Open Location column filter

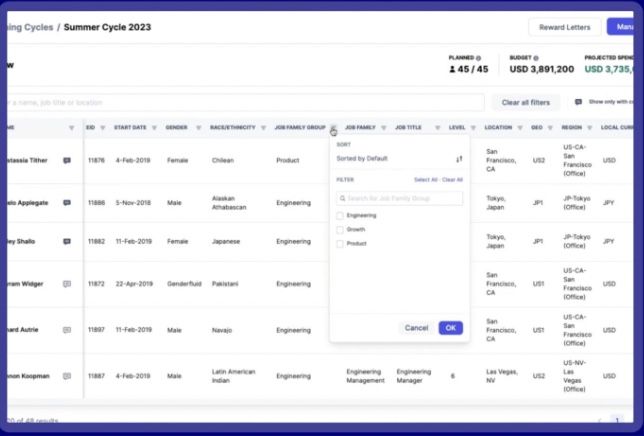[x=520, y=128]
